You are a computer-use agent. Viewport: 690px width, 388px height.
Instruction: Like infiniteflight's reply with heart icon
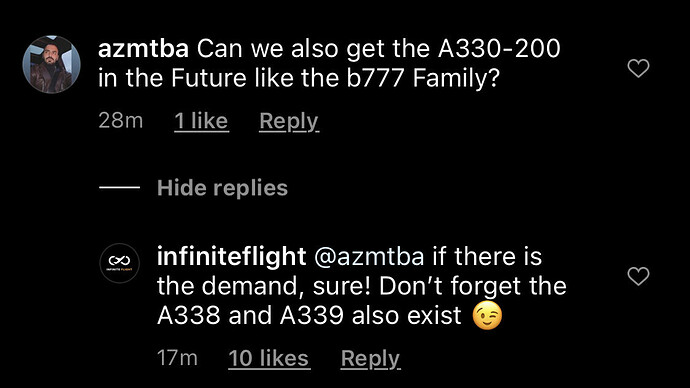(x=638, y=276)
